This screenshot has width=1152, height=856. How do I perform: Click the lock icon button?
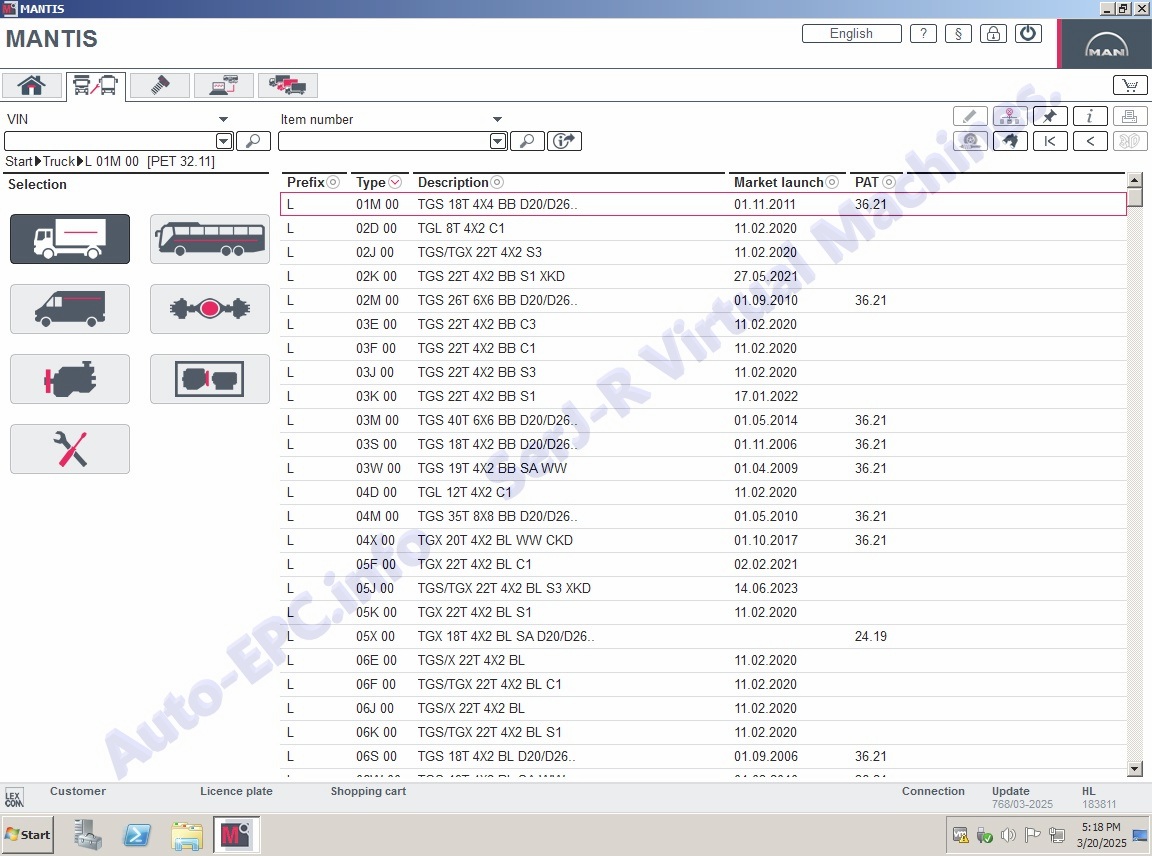click(x=993, y=34)
